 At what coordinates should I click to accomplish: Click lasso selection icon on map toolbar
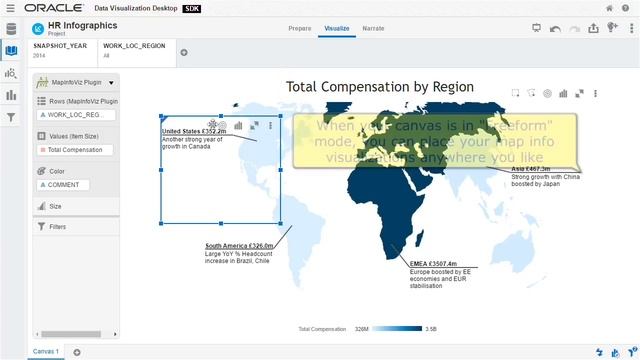click(x=531, y=93)
